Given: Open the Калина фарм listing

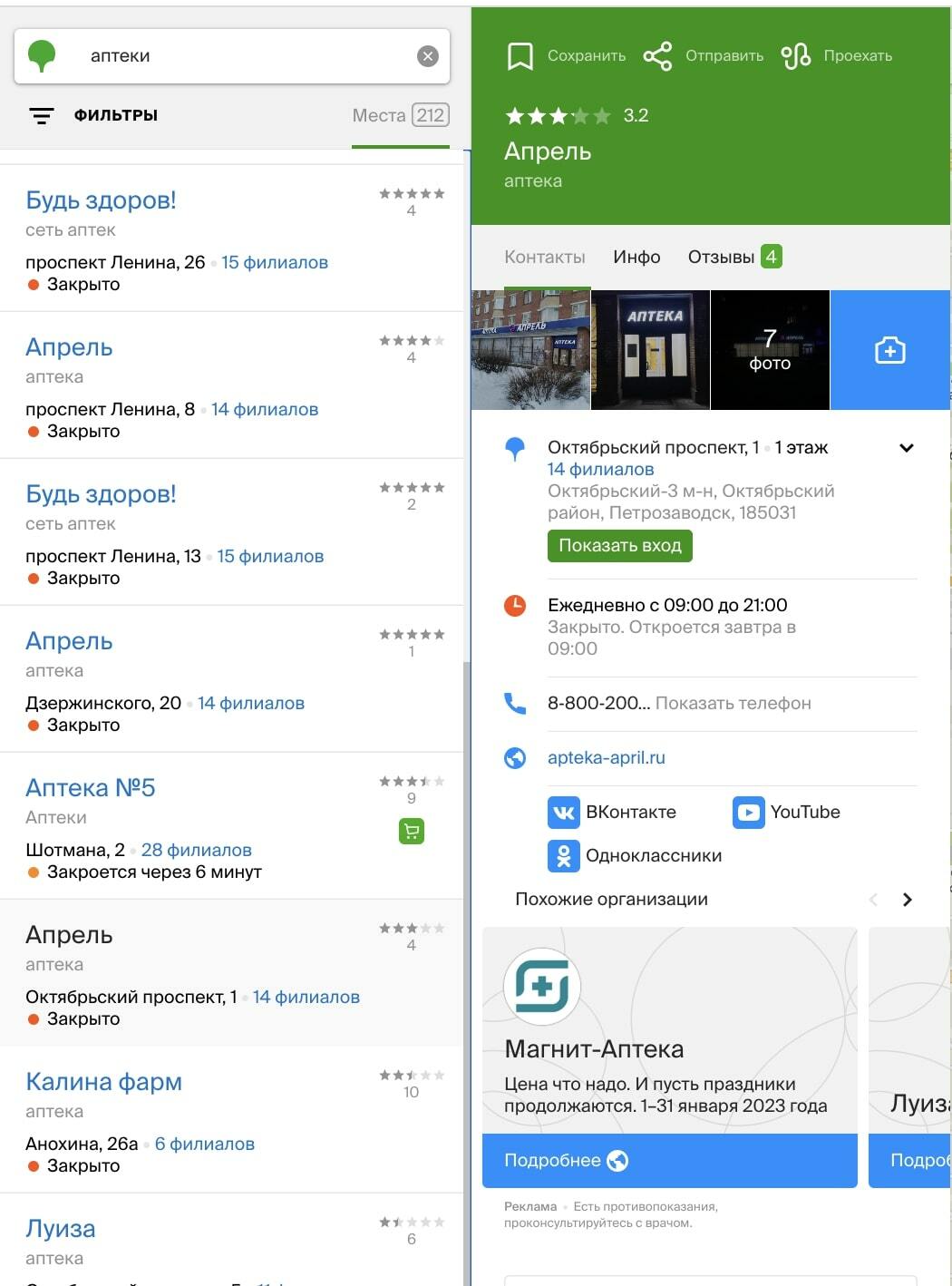Looking at the screenshot, I should (103, 1082).
